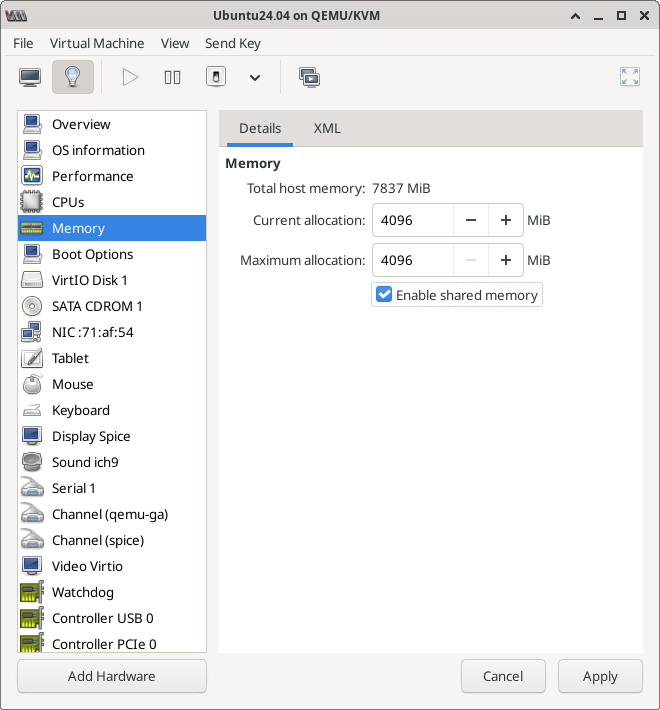Select SATA CDROM 1 device
This screenshot has width=660, height=710.
(x=97, y=306)
